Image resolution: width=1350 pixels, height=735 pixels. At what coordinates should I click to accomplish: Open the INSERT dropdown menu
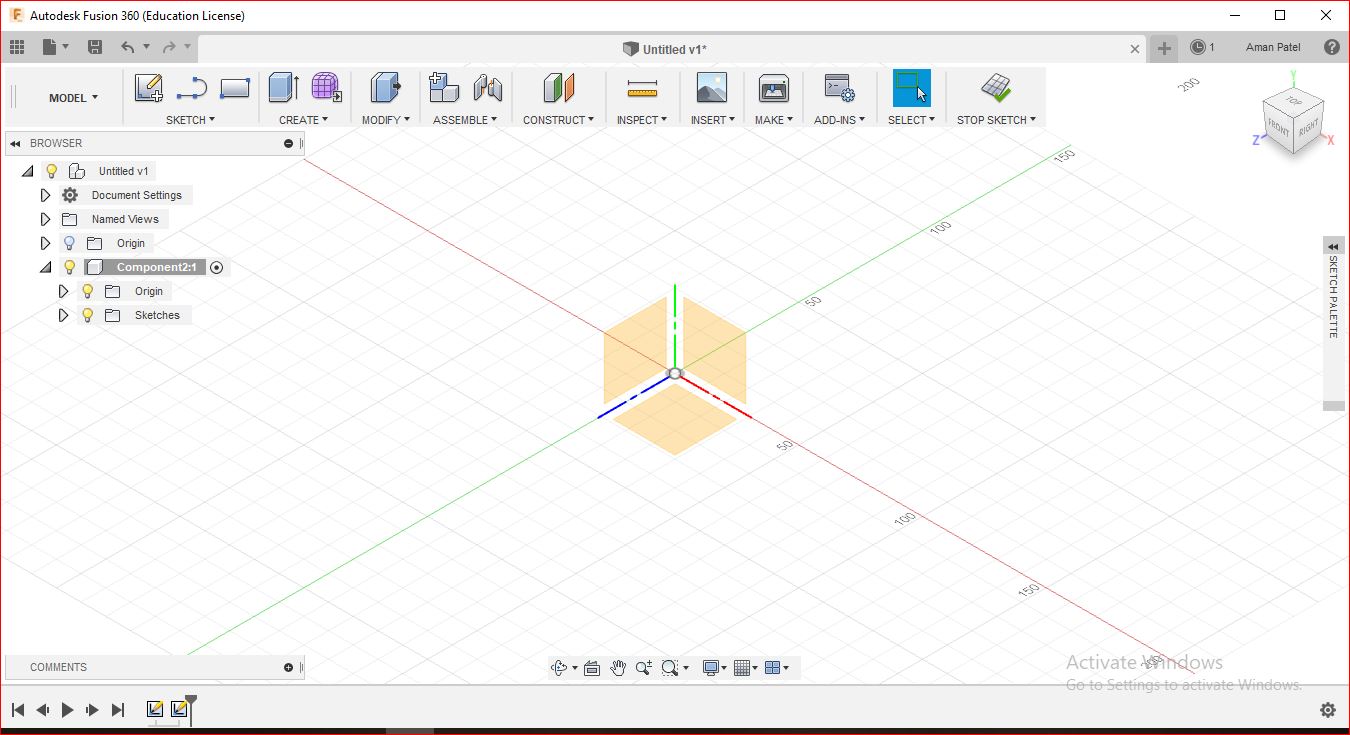(713, 120)
